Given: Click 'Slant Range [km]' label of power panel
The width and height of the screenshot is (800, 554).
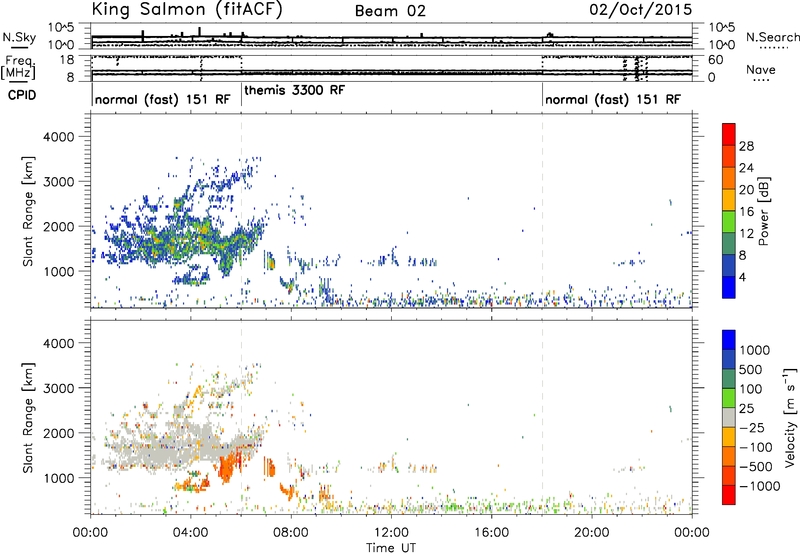Looking at the screenshot, I should [29, 211].
